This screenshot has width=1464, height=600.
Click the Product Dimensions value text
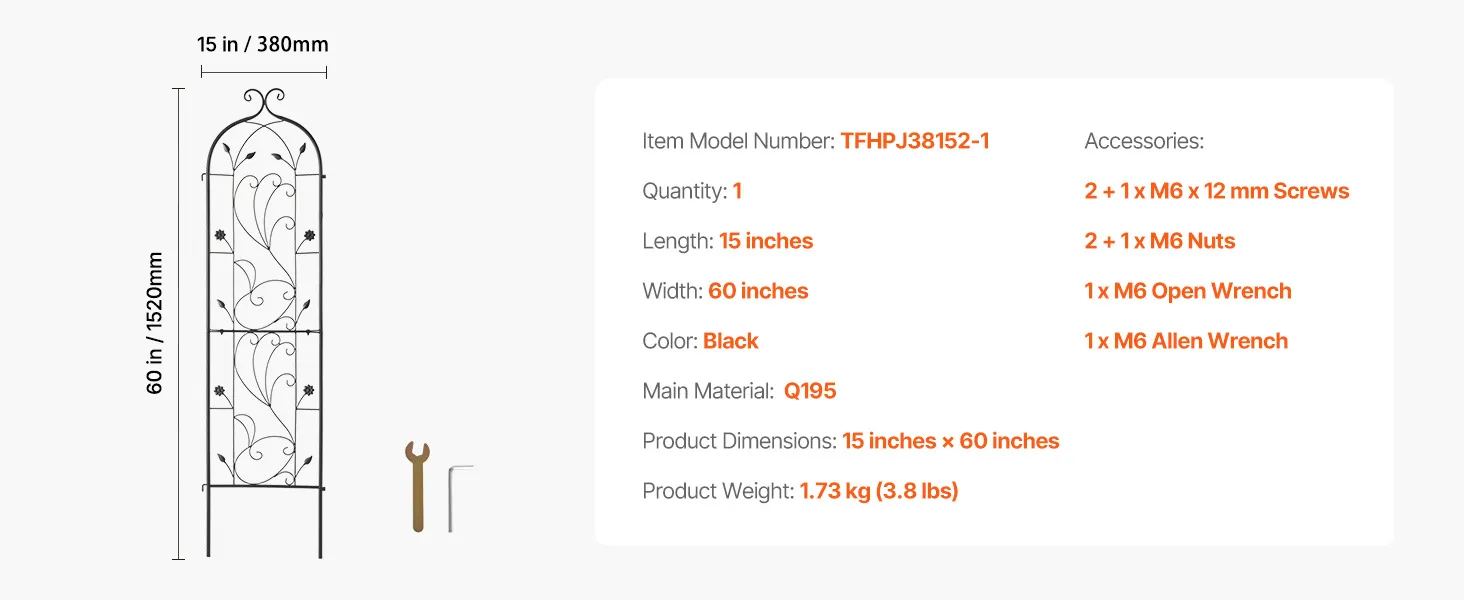(x=950, y=441)
